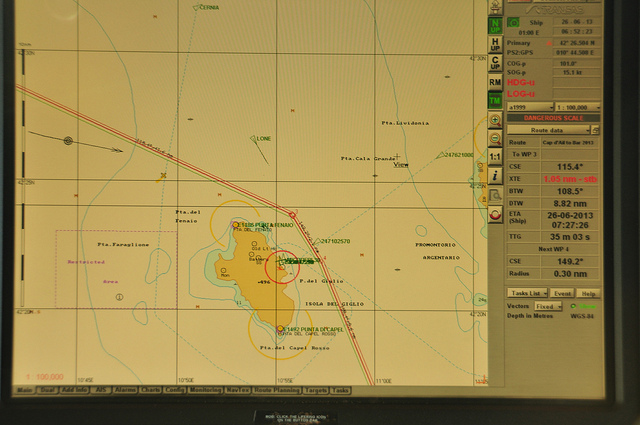
Task: Click AIS target 247621000 on chart
Action: click(x=440, y=155)
